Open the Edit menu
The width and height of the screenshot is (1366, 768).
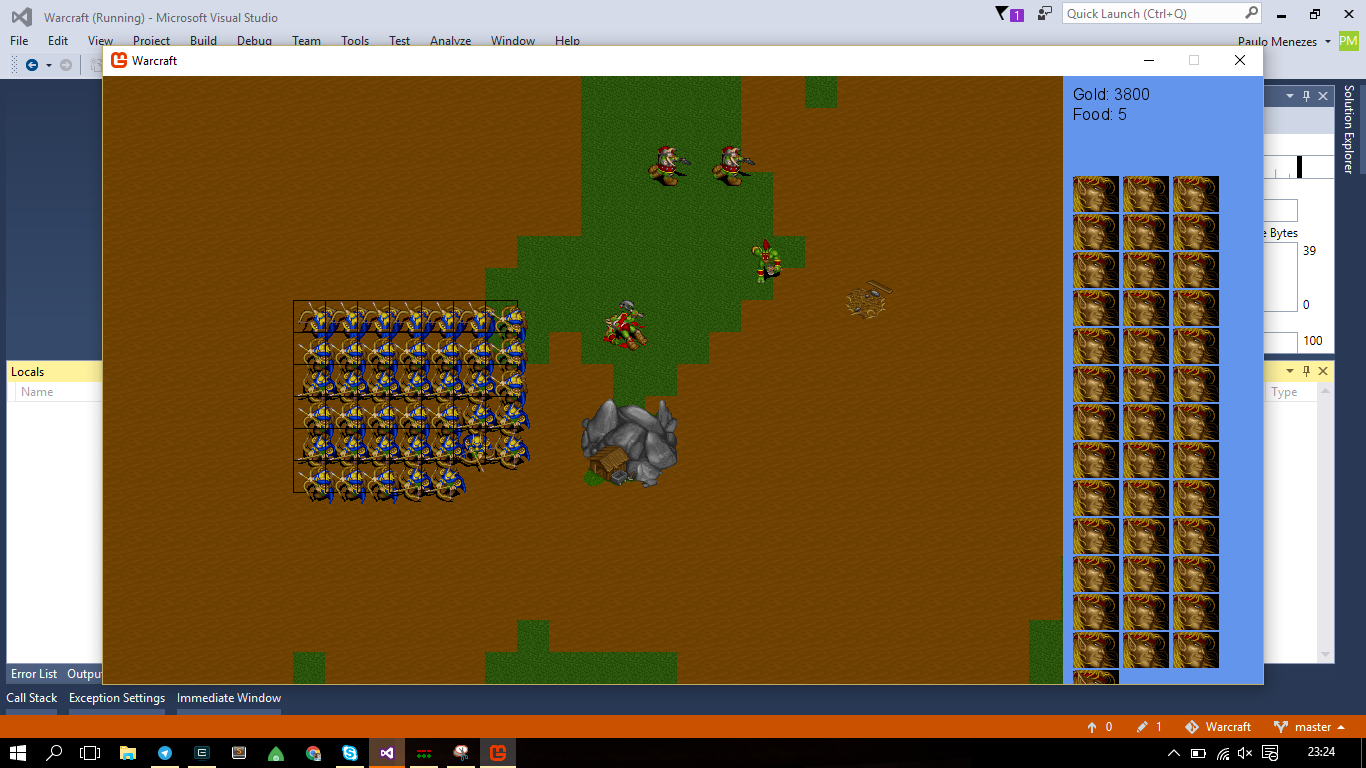(58, 41)
